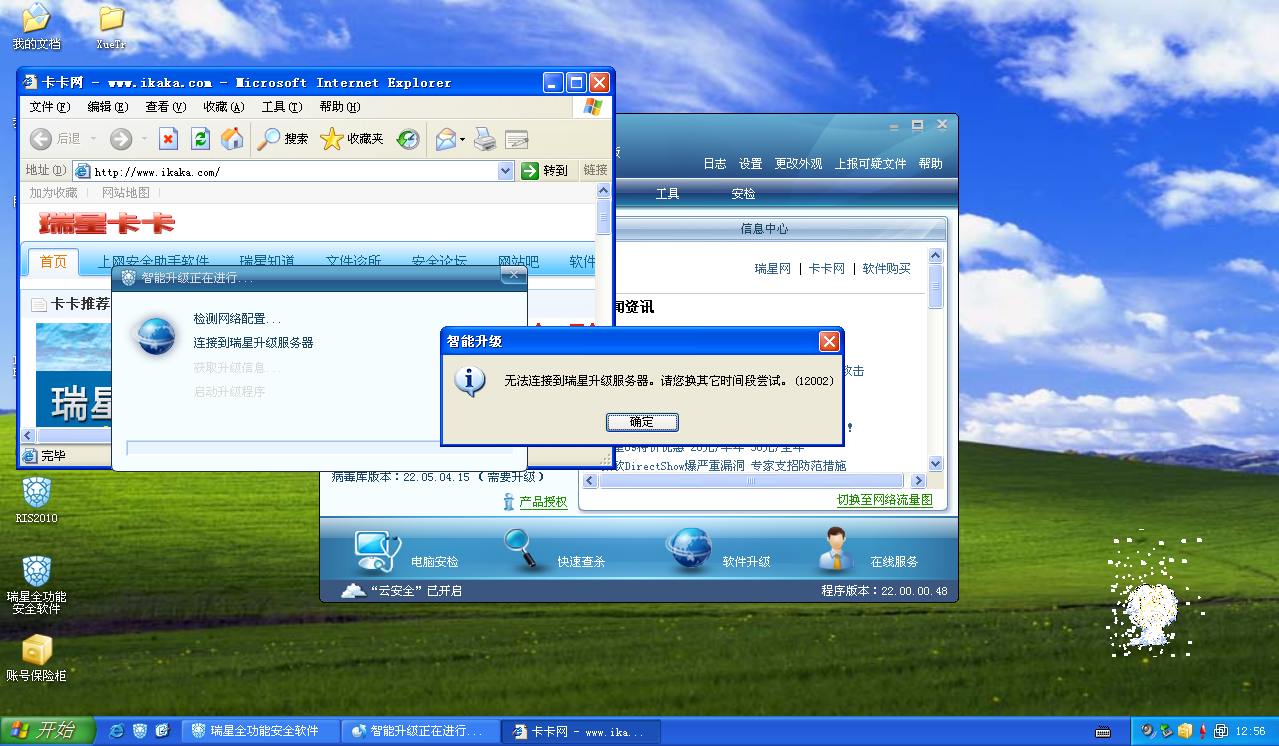Click the 软件升级 globe icon
Screen dimensions: 1279x746
pyautogui.click(x=691, y=549)
